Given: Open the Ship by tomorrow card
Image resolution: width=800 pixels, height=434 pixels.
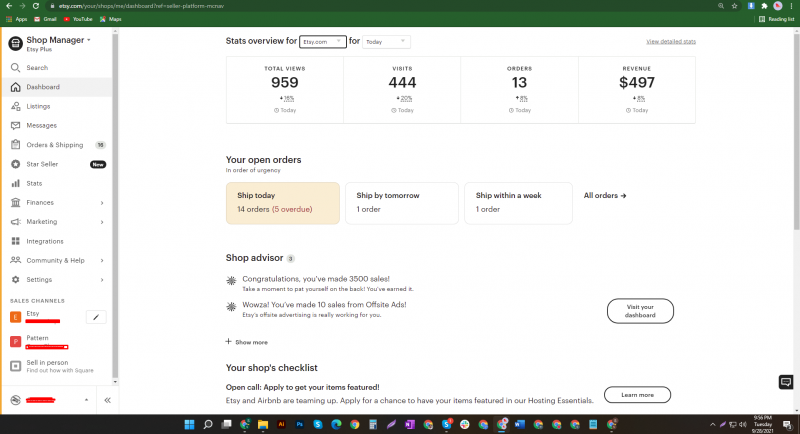Looking at the screenshot, I should [402, 203].
